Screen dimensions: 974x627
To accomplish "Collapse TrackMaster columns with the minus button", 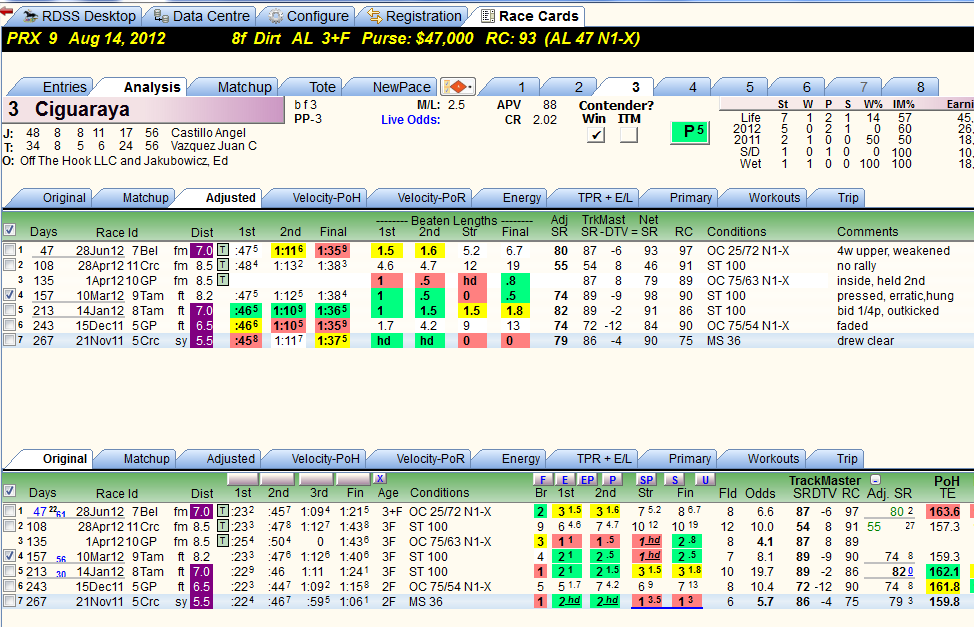I will [875, 480].
